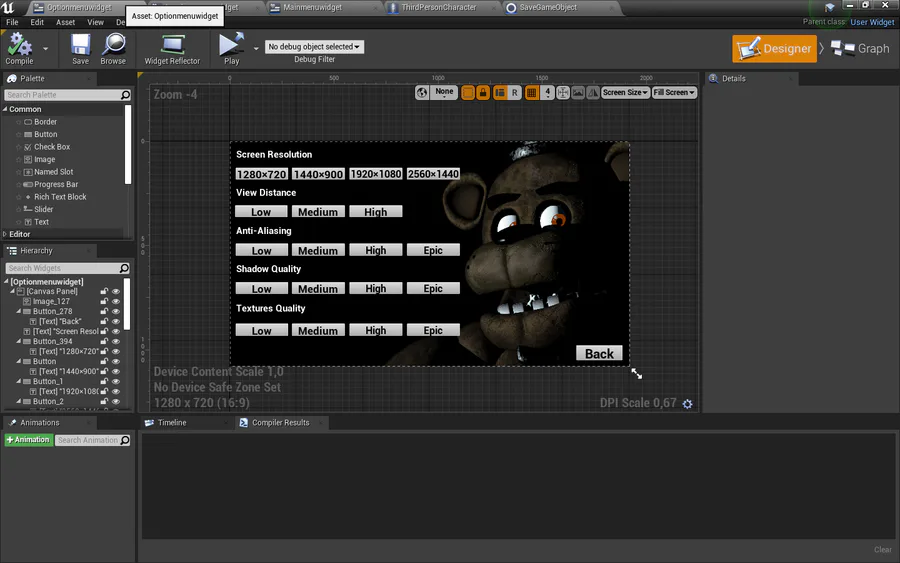
Task: Switch to Mainmenuwidget tab
Action: click(x=312, y=7)
